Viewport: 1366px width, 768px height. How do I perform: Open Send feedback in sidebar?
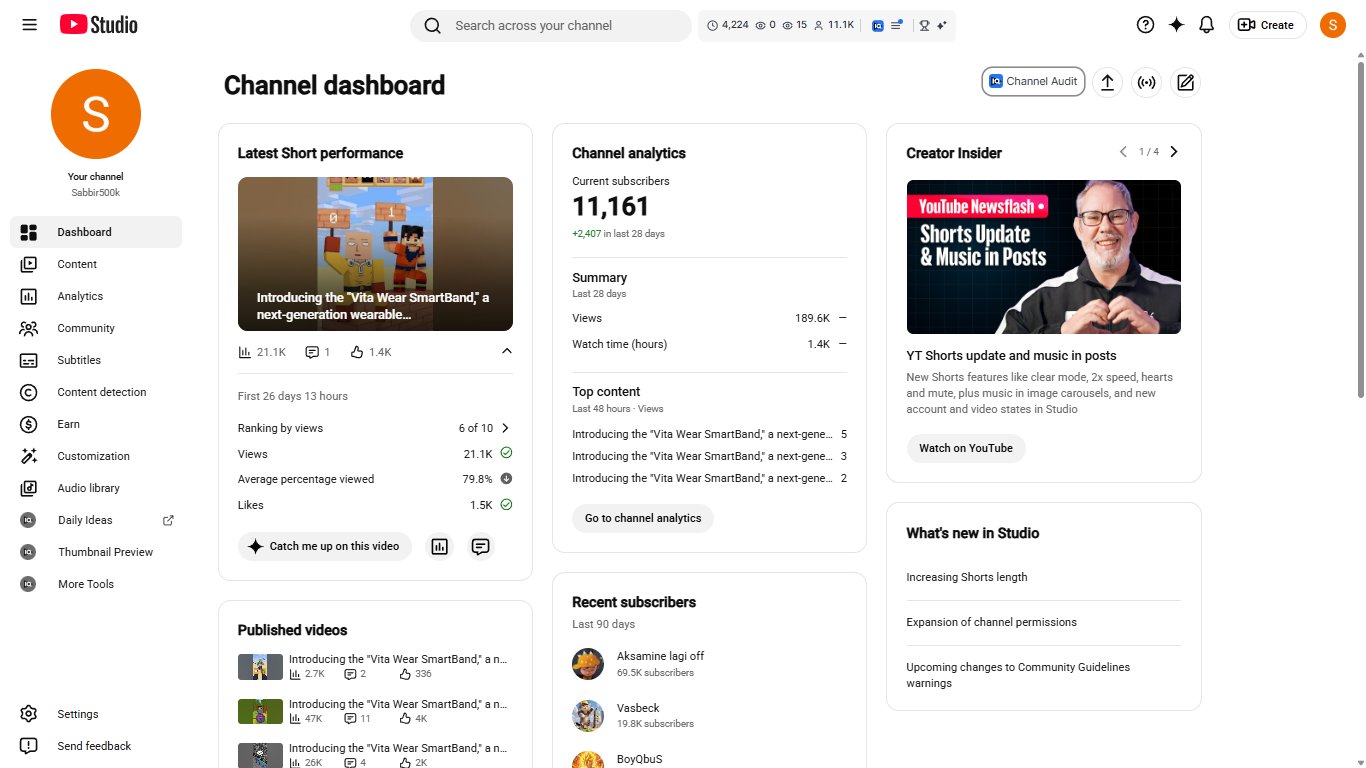pos(96,746)
